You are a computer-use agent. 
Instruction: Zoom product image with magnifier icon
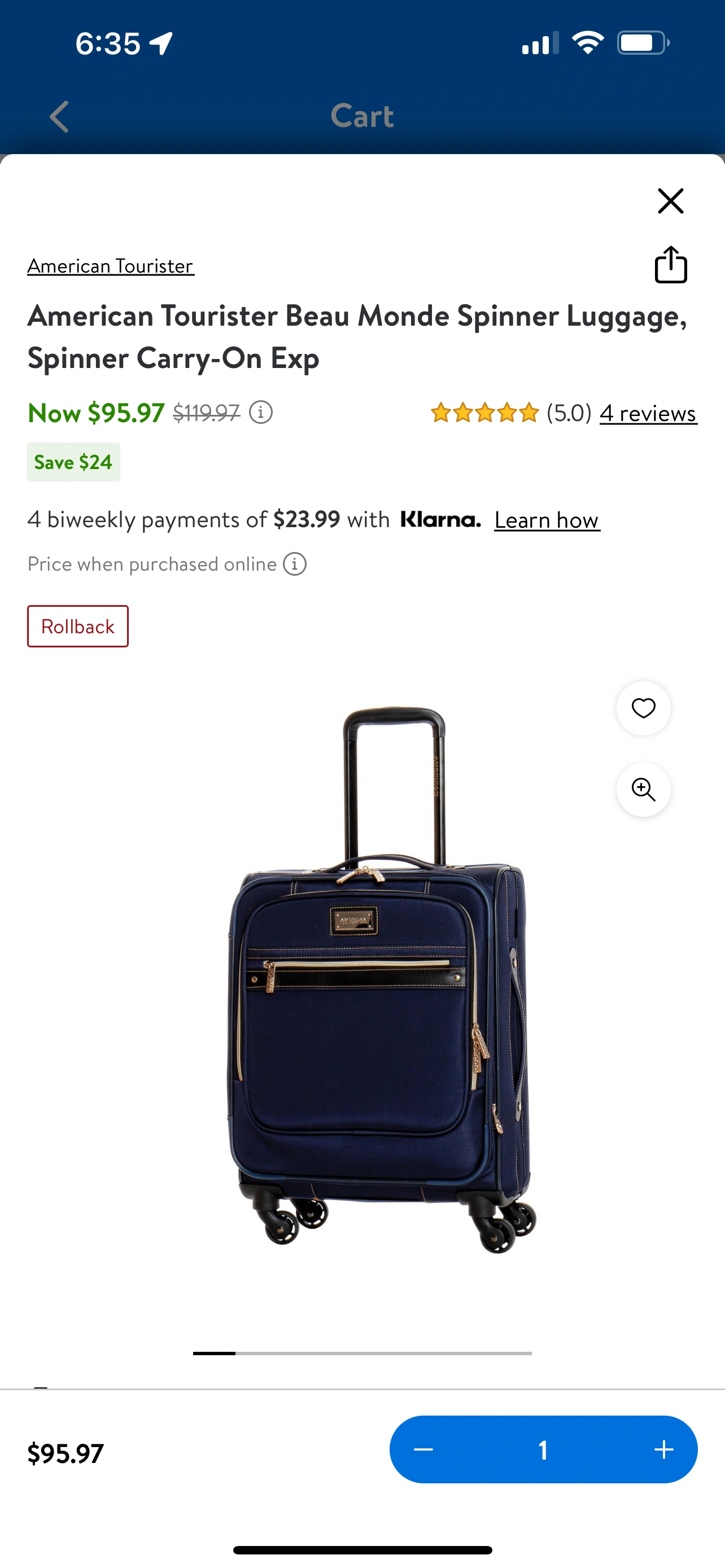pyautogui.click(x=644, y=790)
